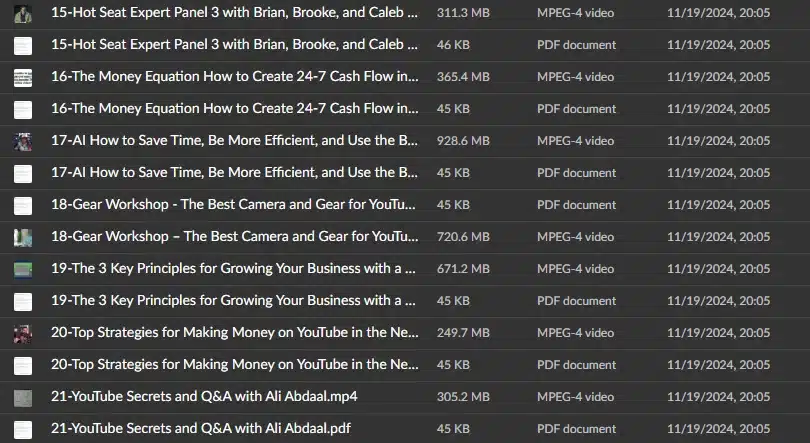Click video thumbnail of 18-Gear Workshop
Viewport: 810px width, 443px height.
[x=23, y=238]
